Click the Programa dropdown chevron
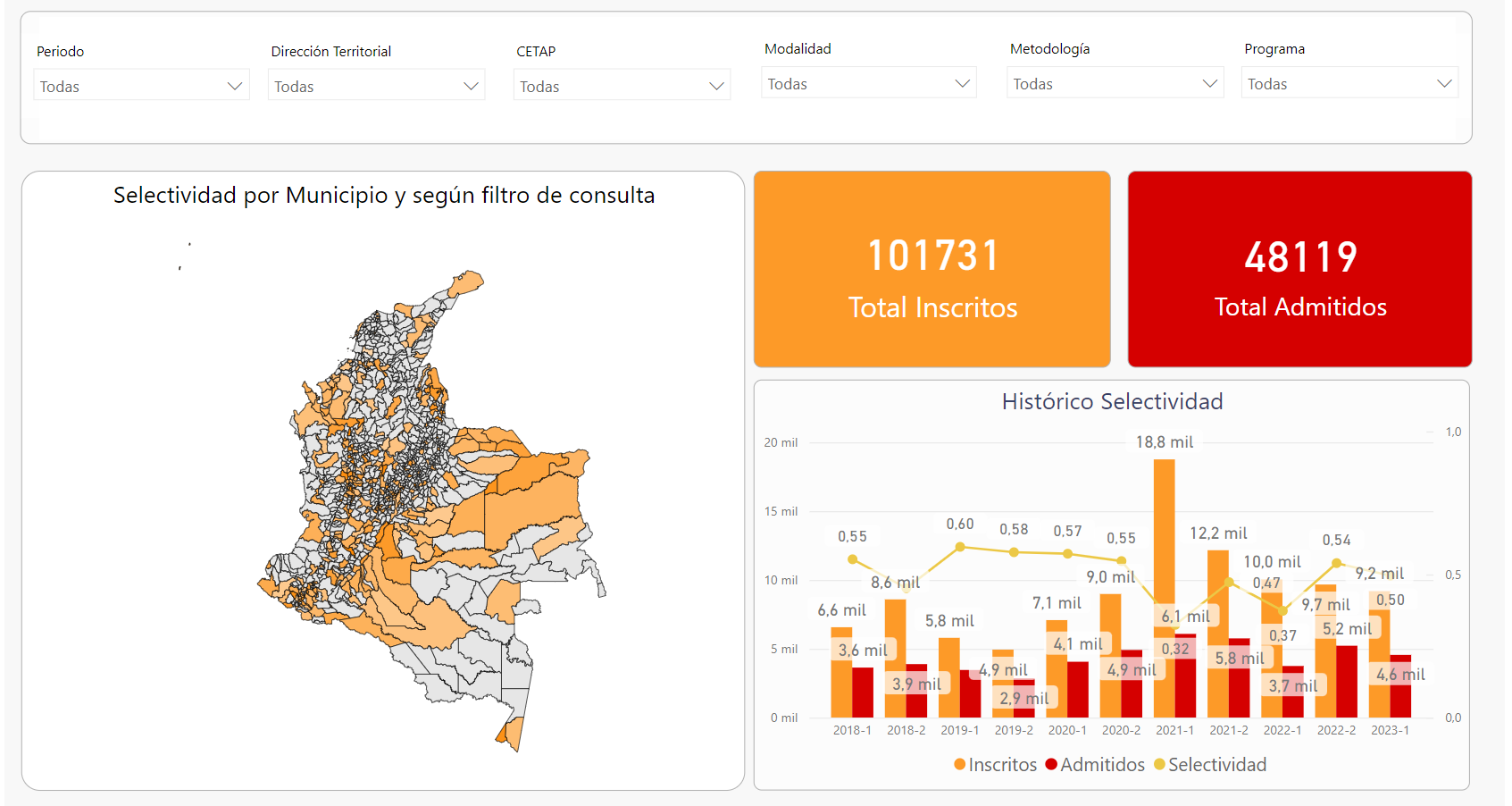Image resolution: width=1512 pixels, height=806 pixels. [x=1443, y=83]
